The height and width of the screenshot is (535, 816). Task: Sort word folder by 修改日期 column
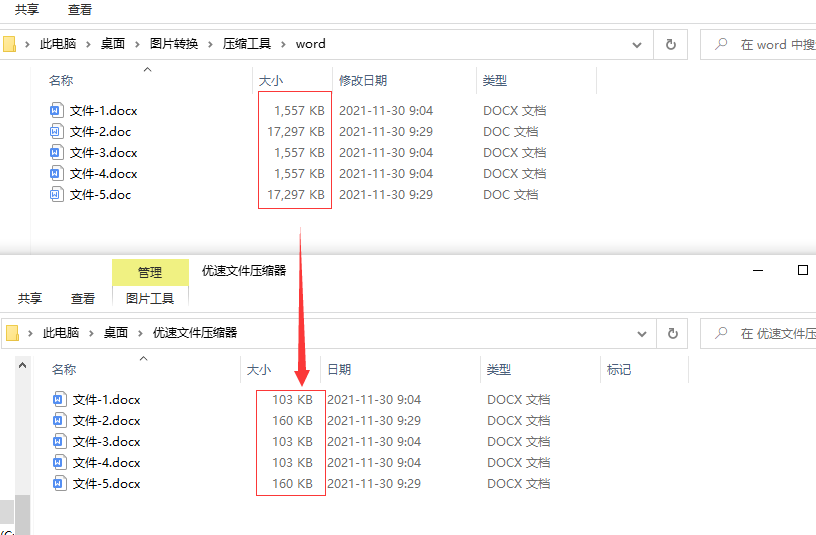click(363, 81)
